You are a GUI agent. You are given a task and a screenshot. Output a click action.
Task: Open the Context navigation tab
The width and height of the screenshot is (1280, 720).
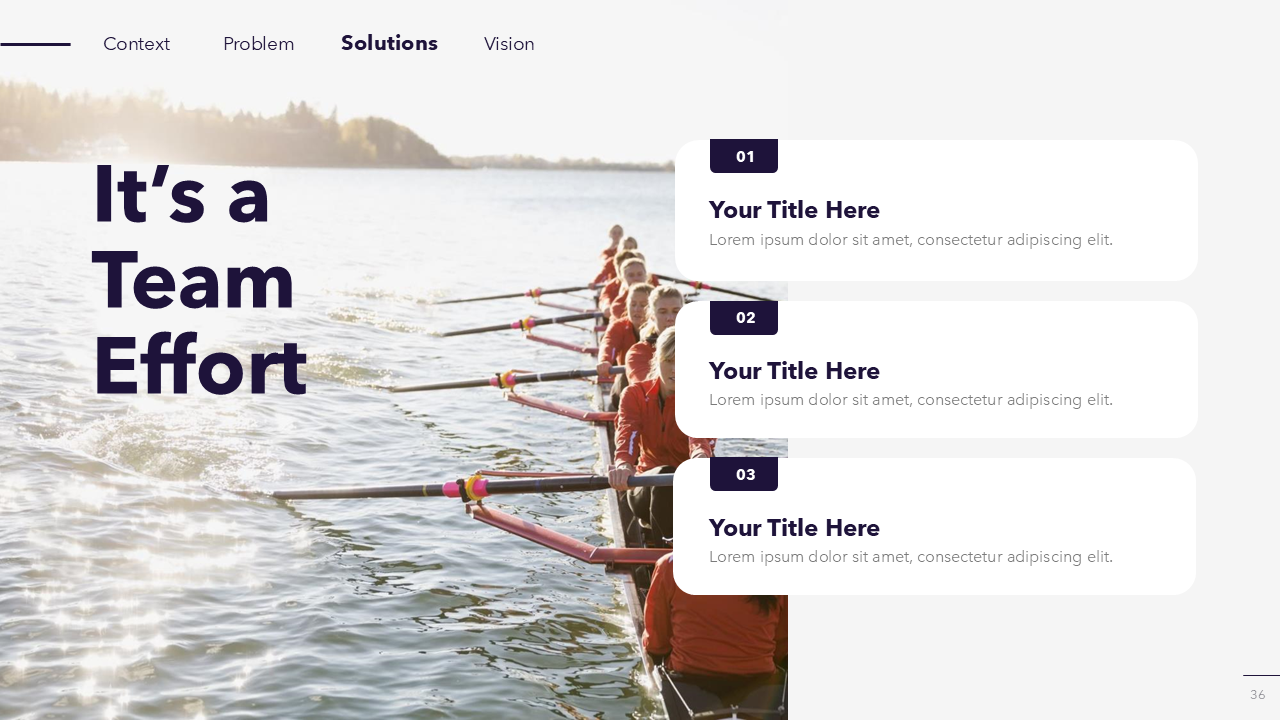click(x=136, y=44)
